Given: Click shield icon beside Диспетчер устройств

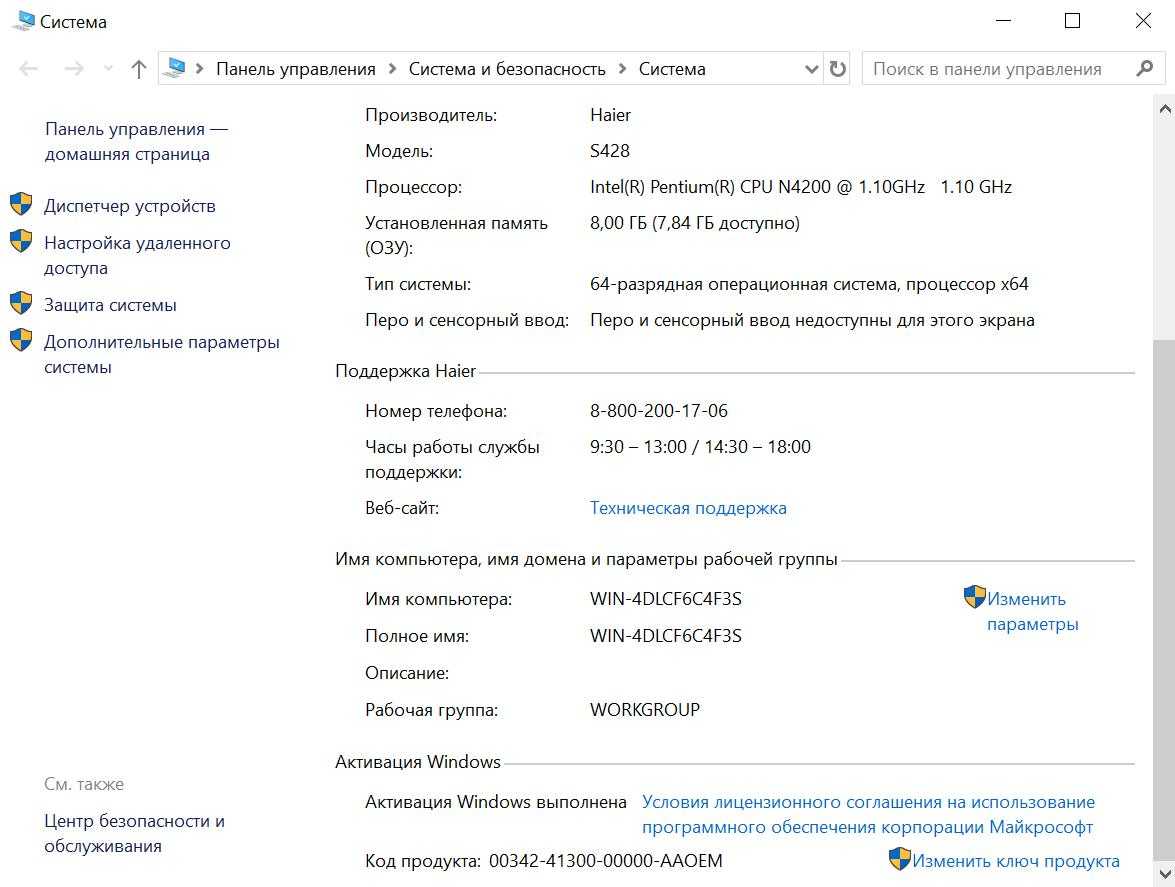Looking at the screenshot, I should (x=21, y=204).
